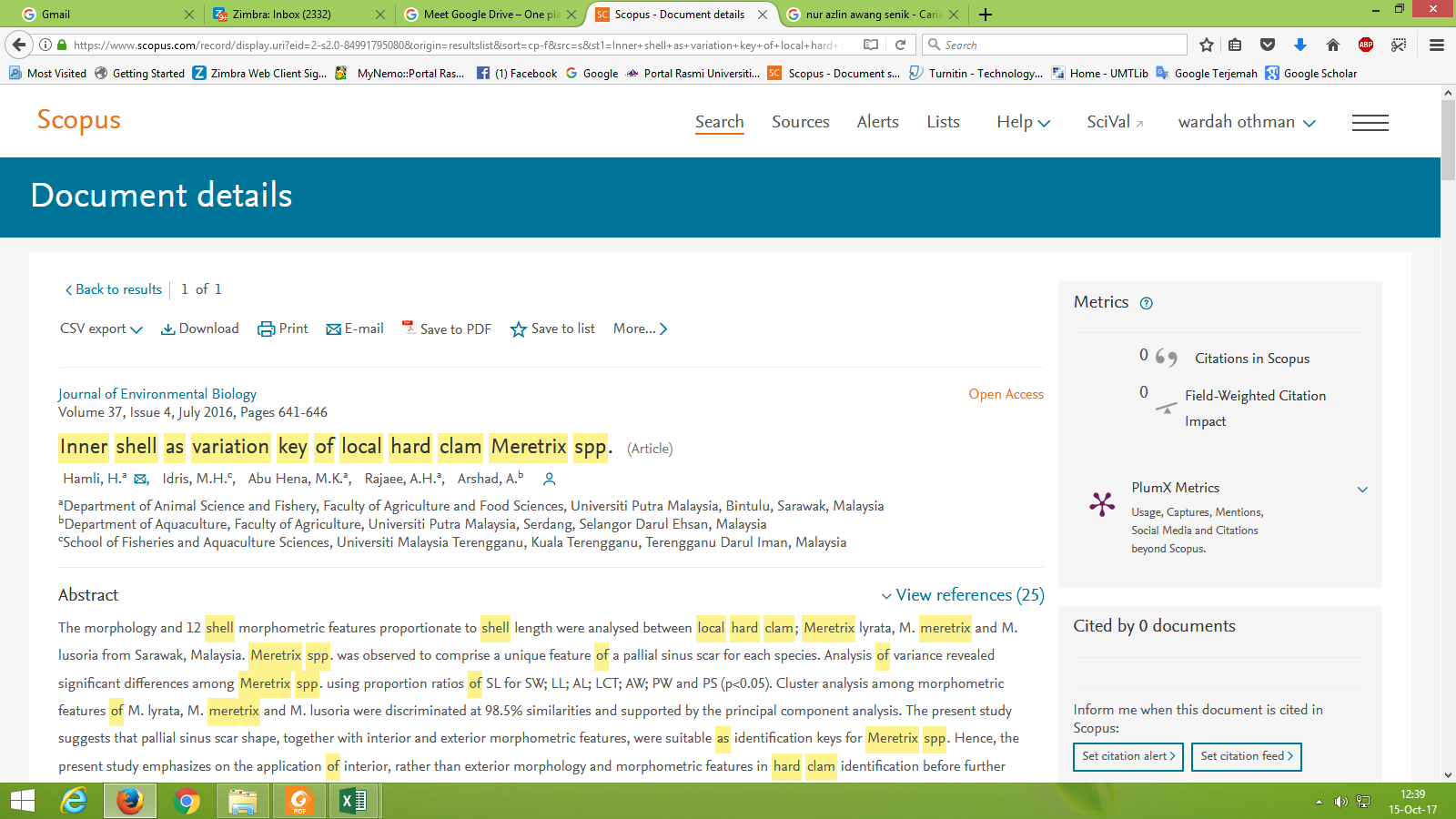The width and height of the screenshot is (1456, 819).
Task: Click the Metrics help question mark icon
Action: pyautogui.click(x=1147, y=304)
